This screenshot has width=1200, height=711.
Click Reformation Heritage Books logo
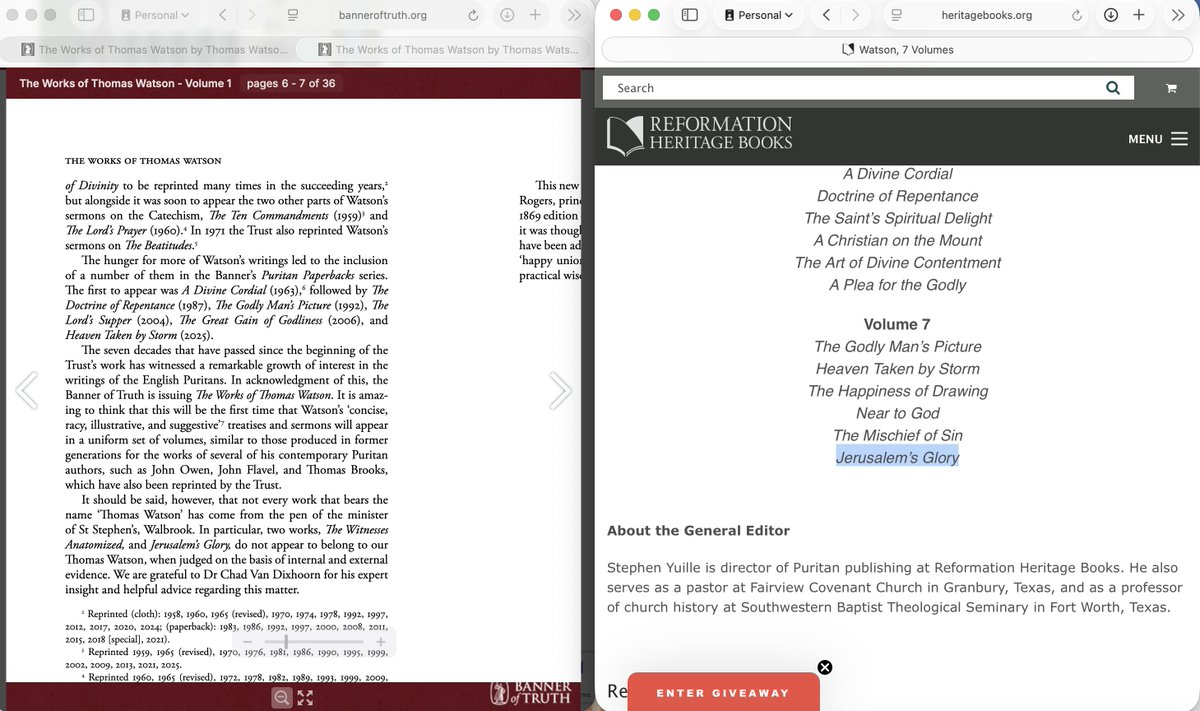700,136
